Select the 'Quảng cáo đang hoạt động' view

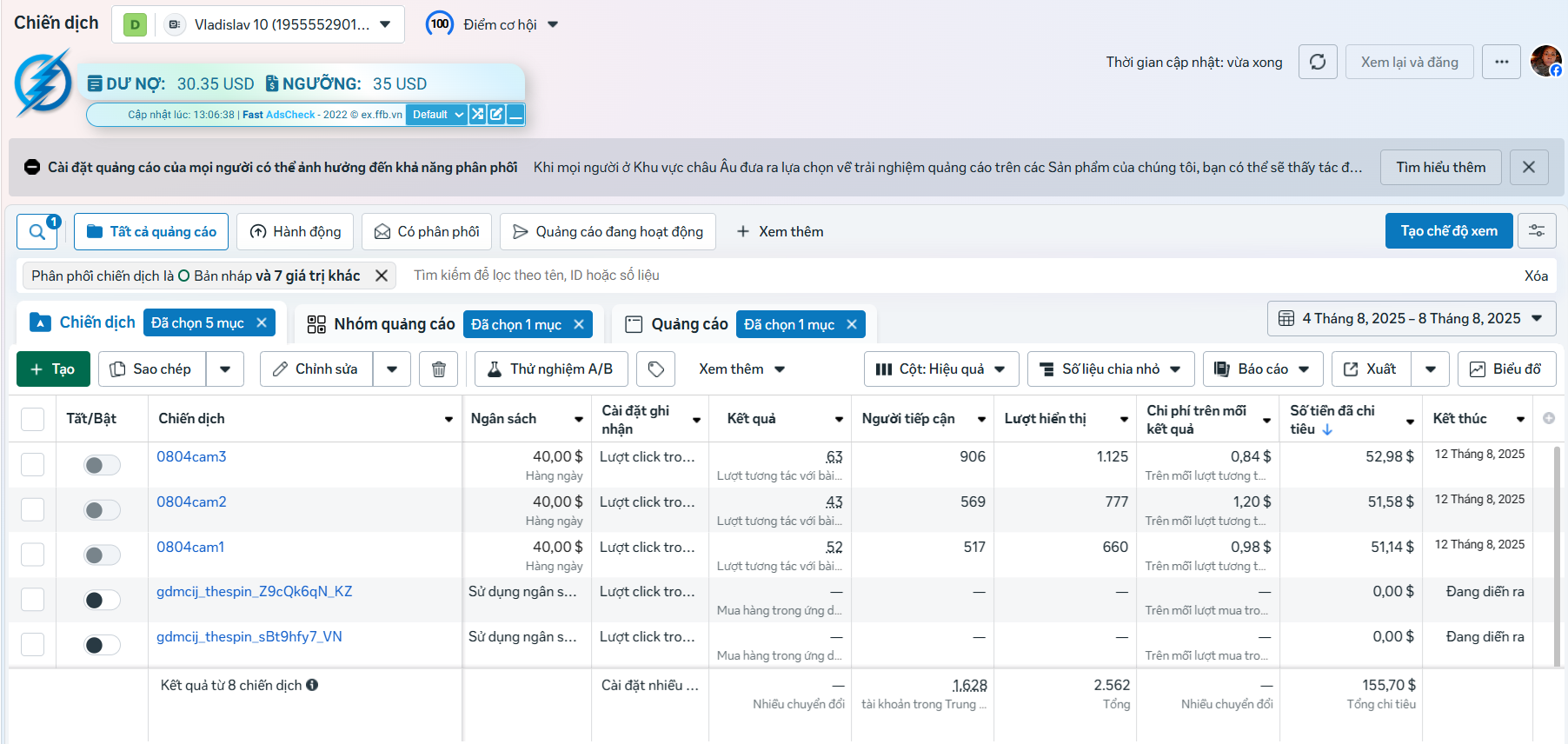point(608,232)
